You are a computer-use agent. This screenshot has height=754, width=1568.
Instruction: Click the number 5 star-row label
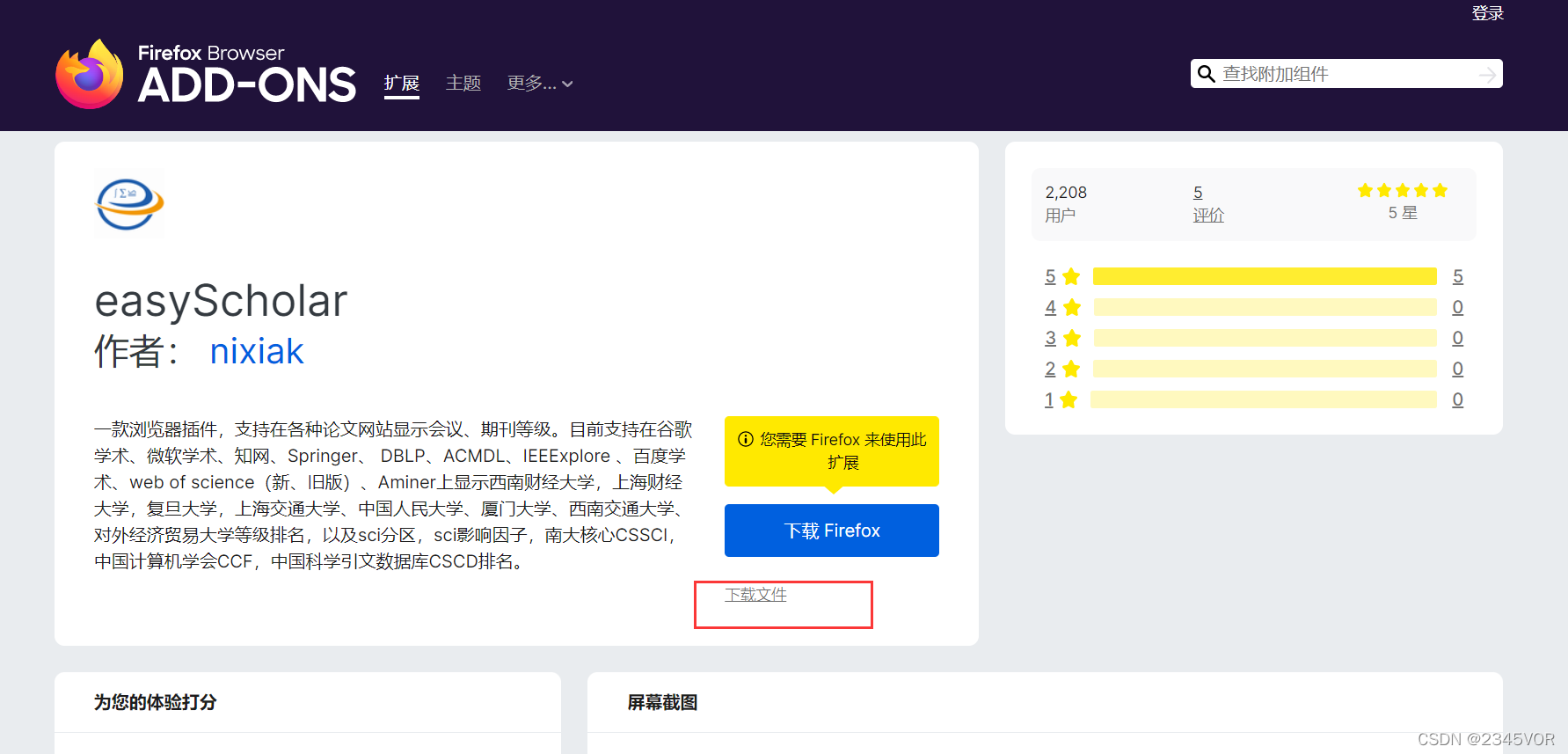click(x=1050, y=276)
